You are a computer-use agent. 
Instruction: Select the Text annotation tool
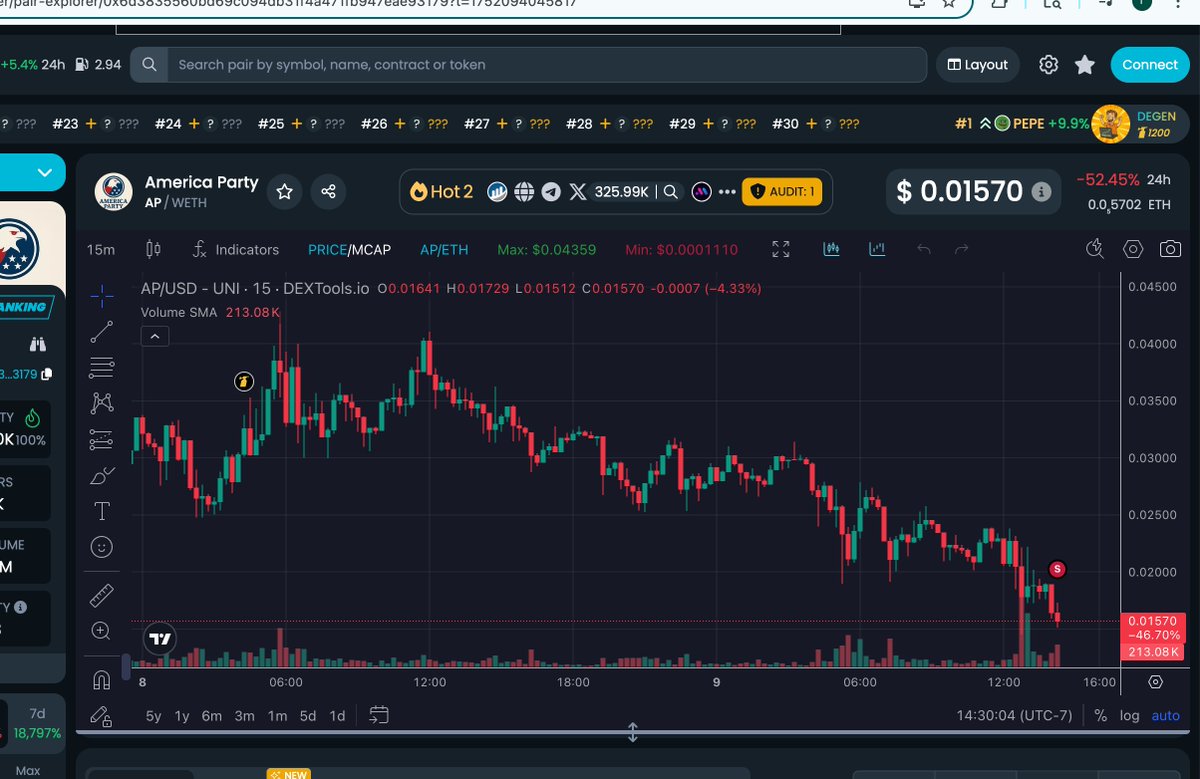pyautogui.click(x=102, y=511)
